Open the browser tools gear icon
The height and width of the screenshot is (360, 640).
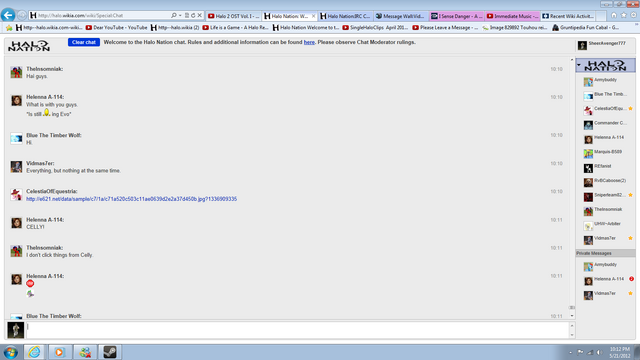[x=633, y=15]
